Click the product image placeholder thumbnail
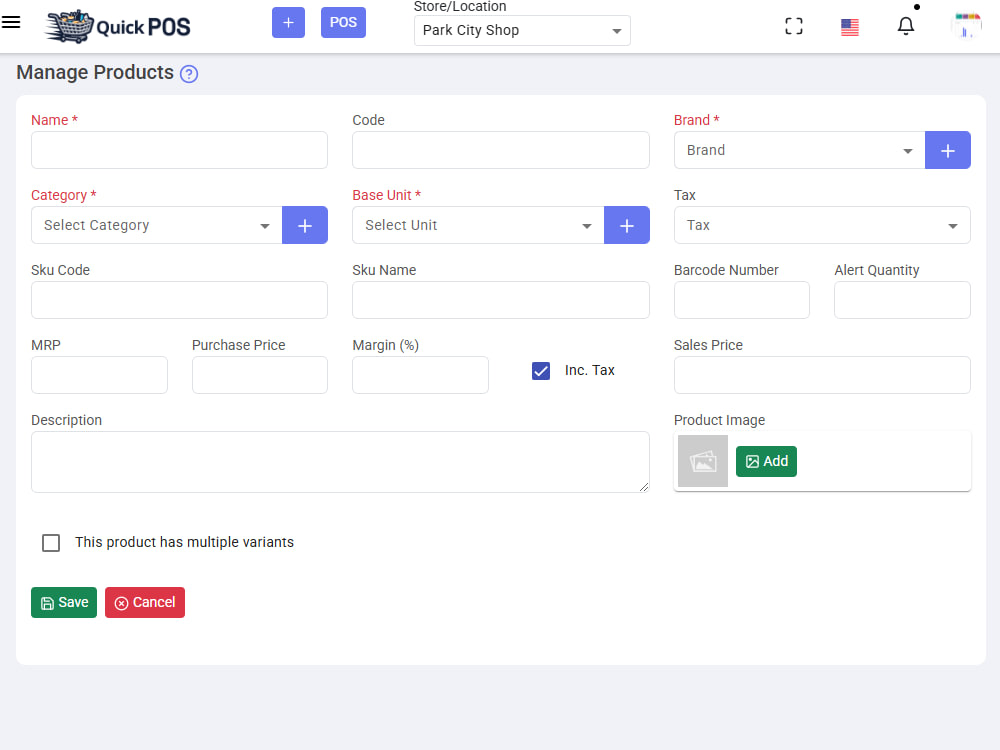Screen dimensions: 1000x750 click(x=703, y=461)
